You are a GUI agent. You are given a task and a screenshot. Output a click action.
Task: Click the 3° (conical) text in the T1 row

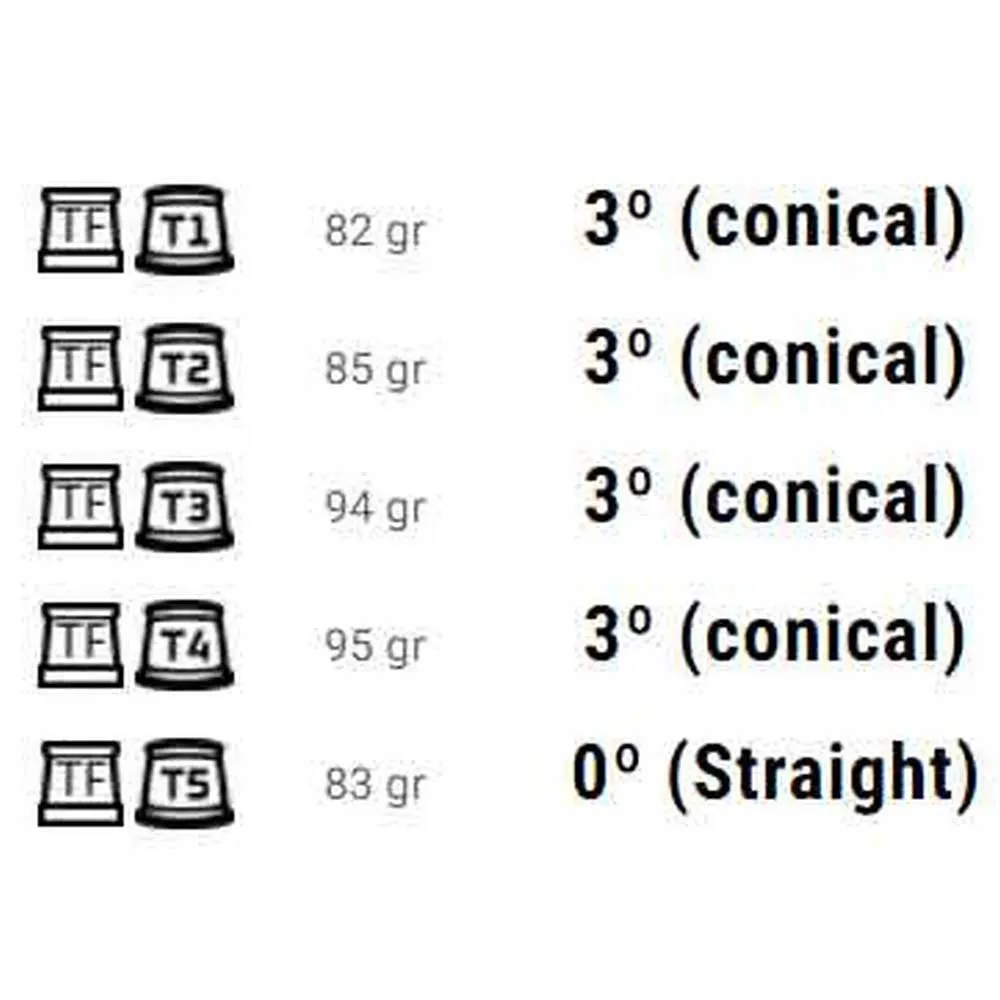click(774, 221)
